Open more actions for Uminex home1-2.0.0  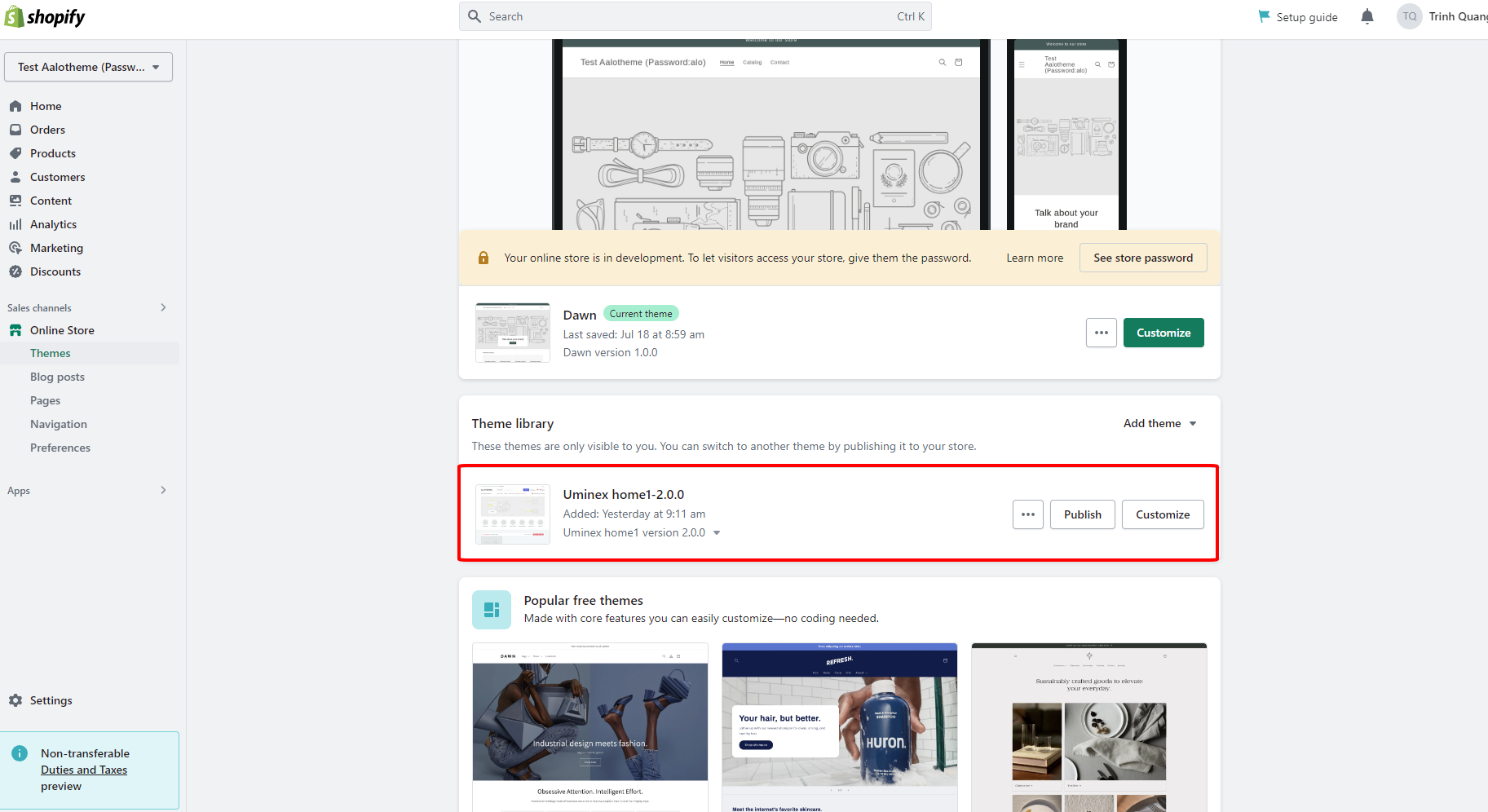pos(1028,514)
